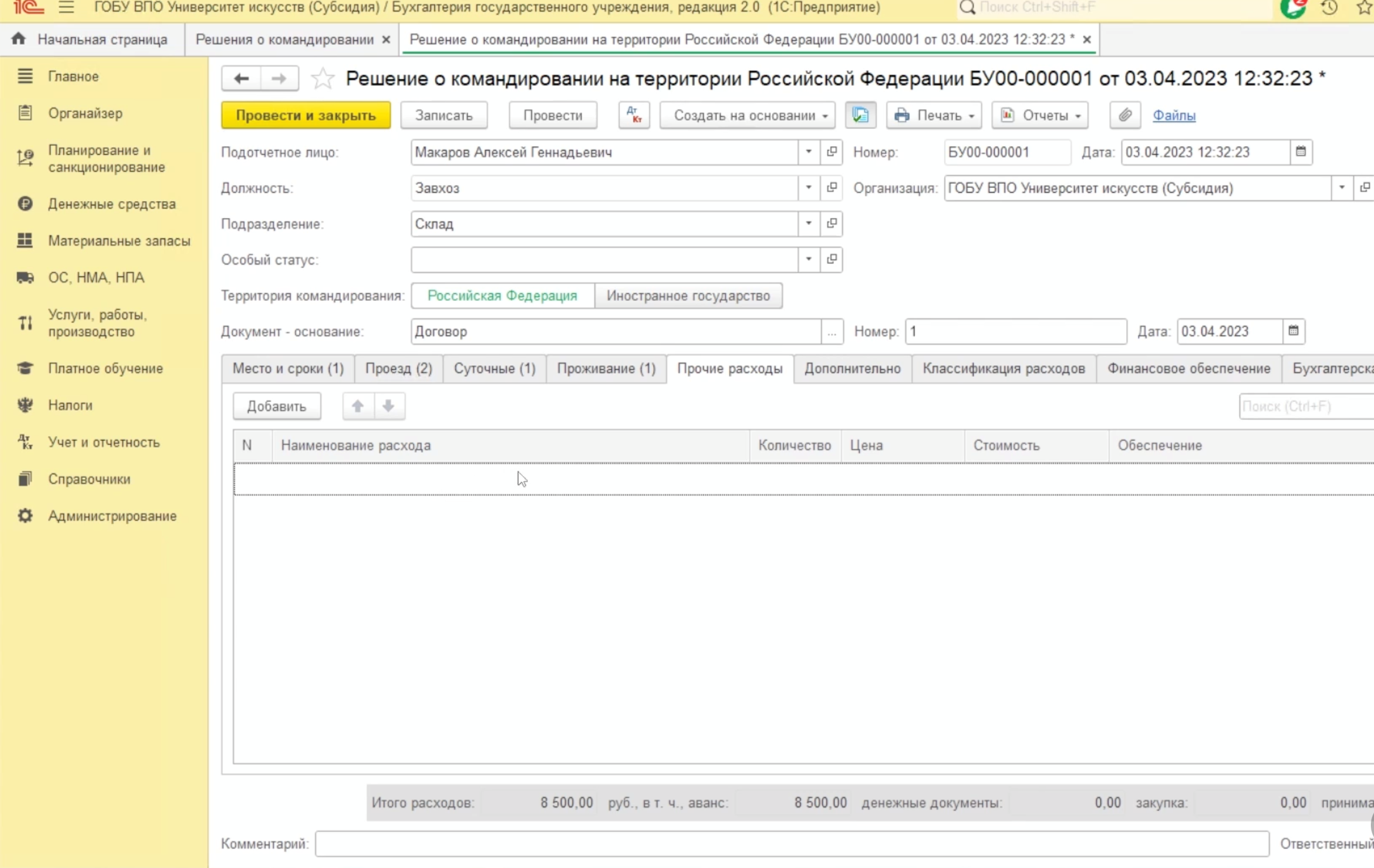Open Денежные средства section in sidebar
Screen dimensions: 1374x868
click(x=112, y=204)
